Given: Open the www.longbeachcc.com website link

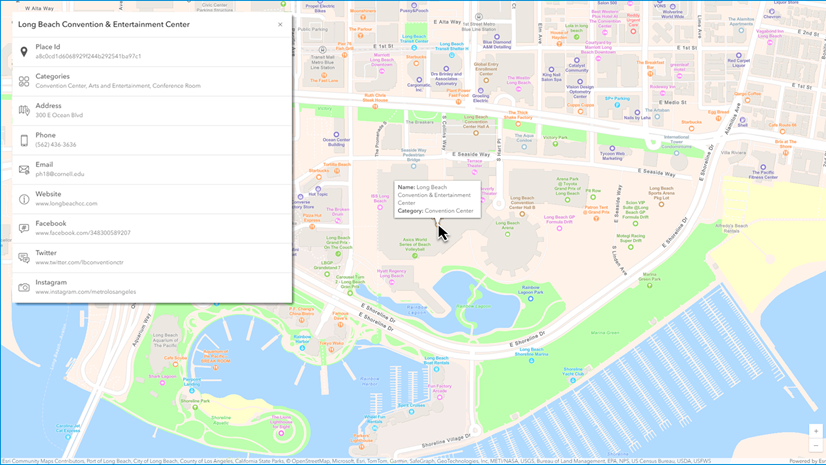Looking at the screenshot, I should 66,203.
